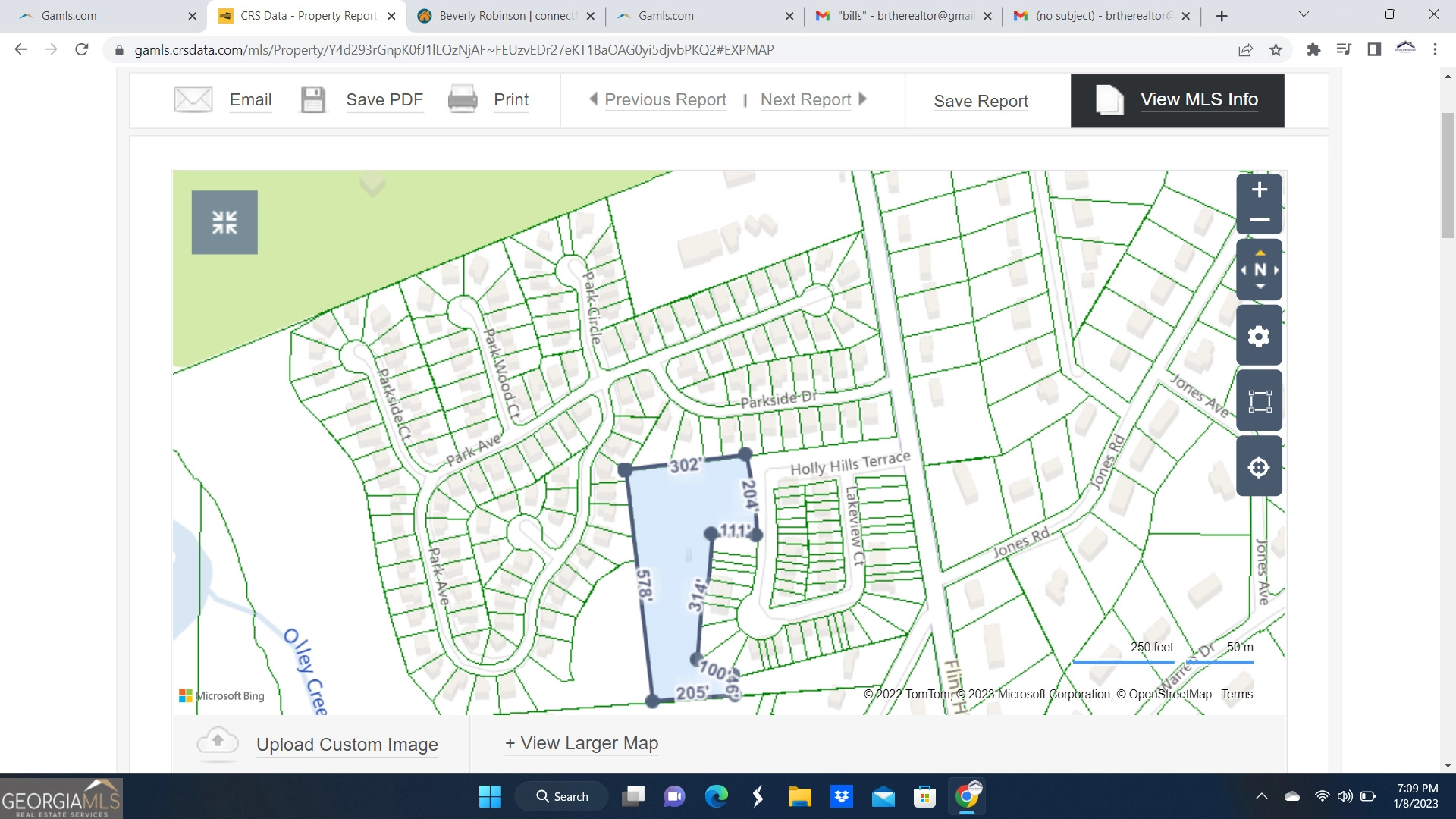Screen dimensions: 1456x819
Task: Use the locate crosshair icon on the map
Action: tap(1259, 466)
